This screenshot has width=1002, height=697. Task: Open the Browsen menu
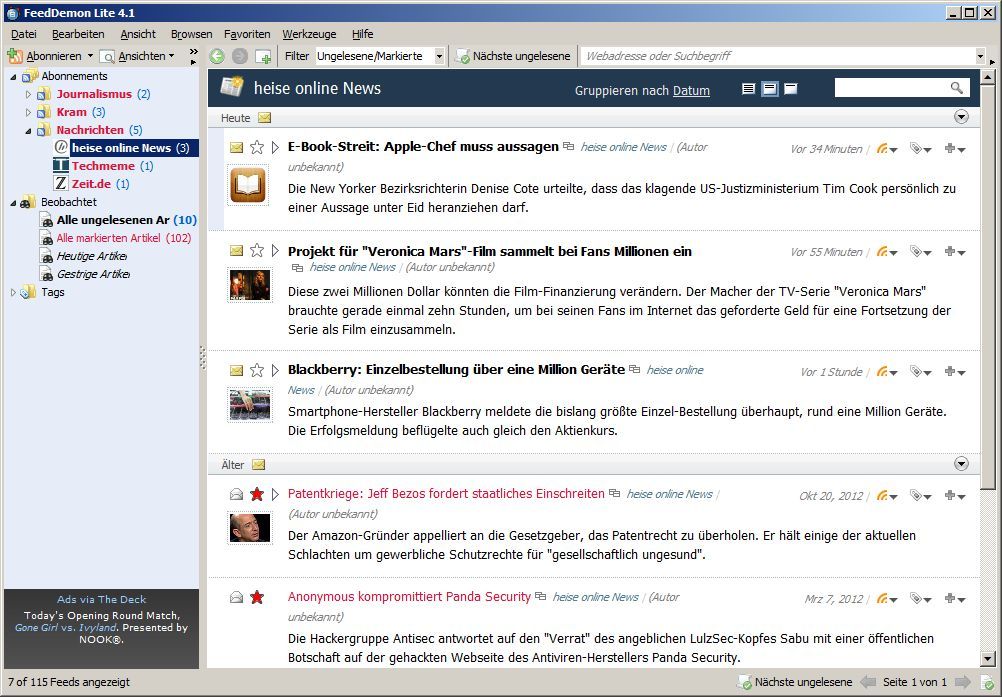coord(191,34)
